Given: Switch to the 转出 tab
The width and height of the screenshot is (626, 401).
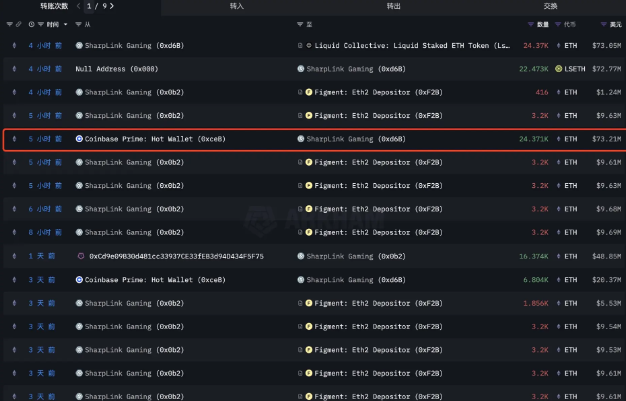Looking at the screenshot, I should click(393, 6).
